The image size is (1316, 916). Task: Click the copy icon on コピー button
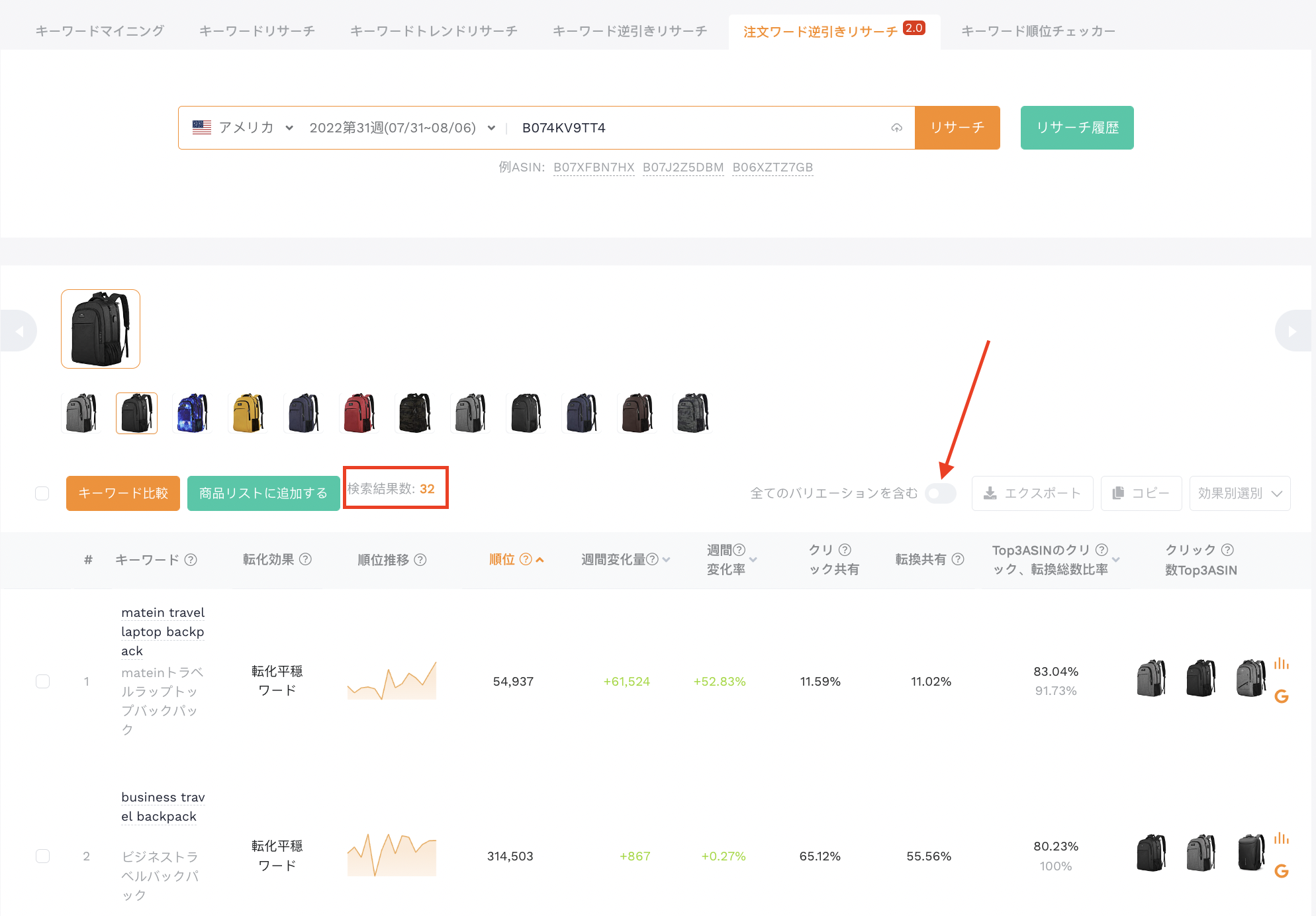coord(1119,493)
